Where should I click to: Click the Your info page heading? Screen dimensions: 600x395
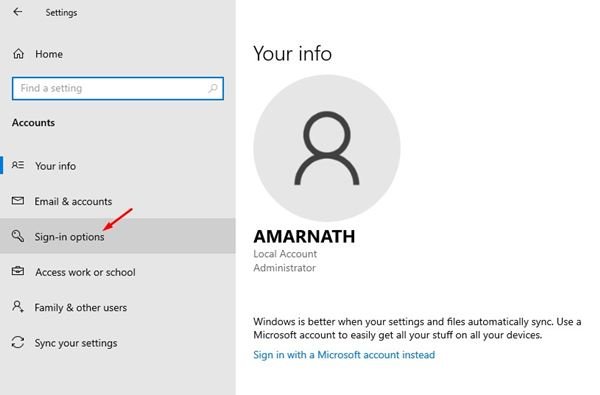point(292,53)
